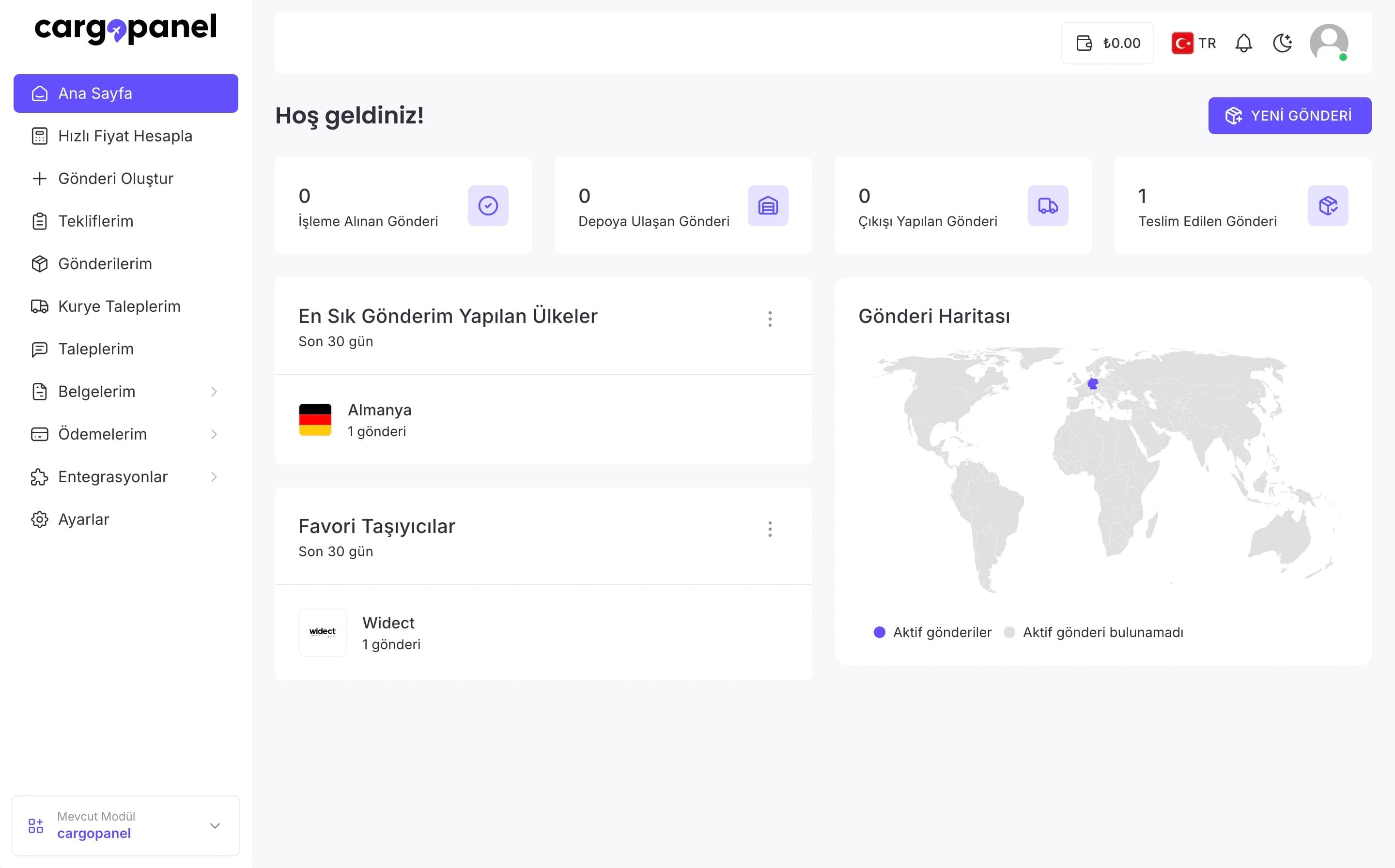Expand the Ödemelerim section
Screen dimensions: 1395x868
point(102,434)
